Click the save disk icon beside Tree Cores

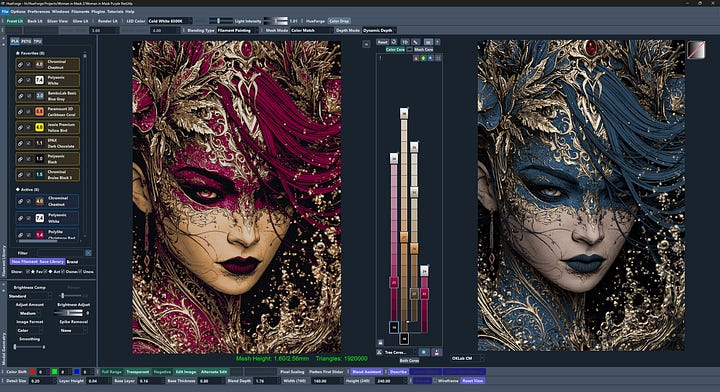(x=436, y=352)
